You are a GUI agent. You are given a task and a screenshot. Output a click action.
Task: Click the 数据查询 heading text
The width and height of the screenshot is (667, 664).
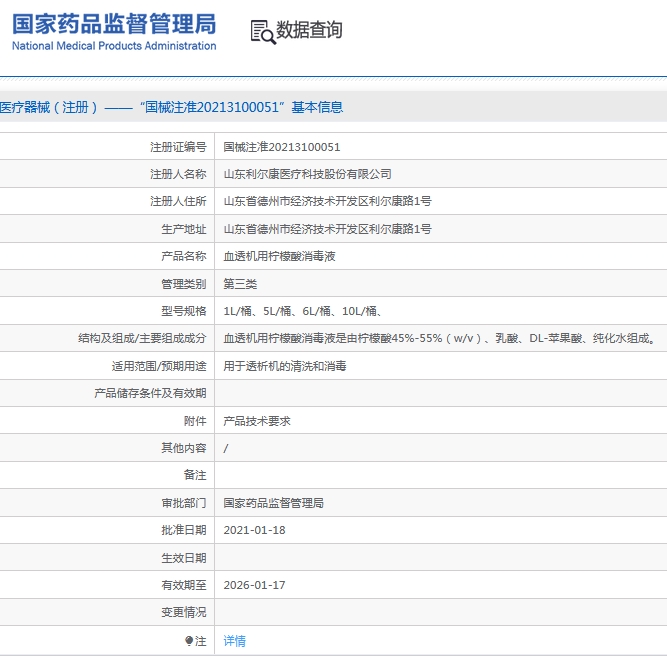pyautogui.click(x=309, y=30)
